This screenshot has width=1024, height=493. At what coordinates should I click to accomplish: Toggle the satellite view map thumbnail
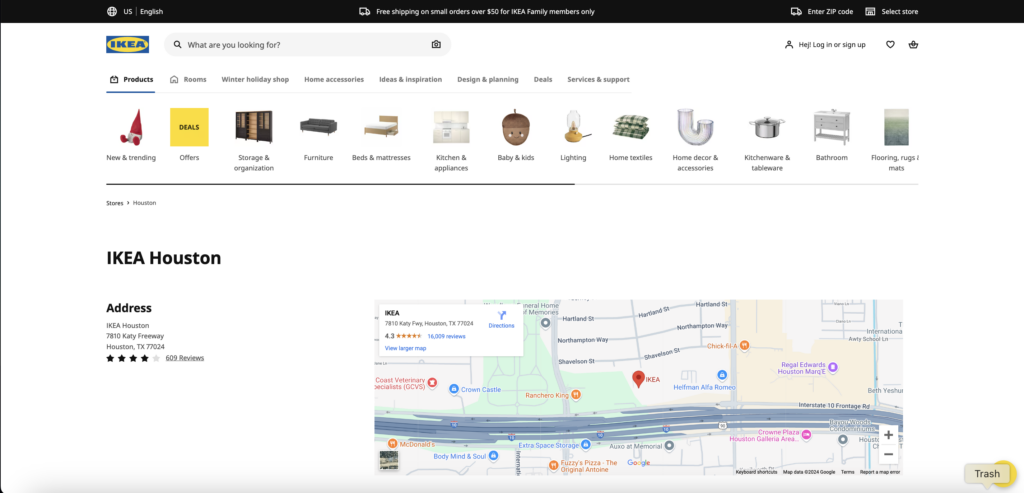389,460
